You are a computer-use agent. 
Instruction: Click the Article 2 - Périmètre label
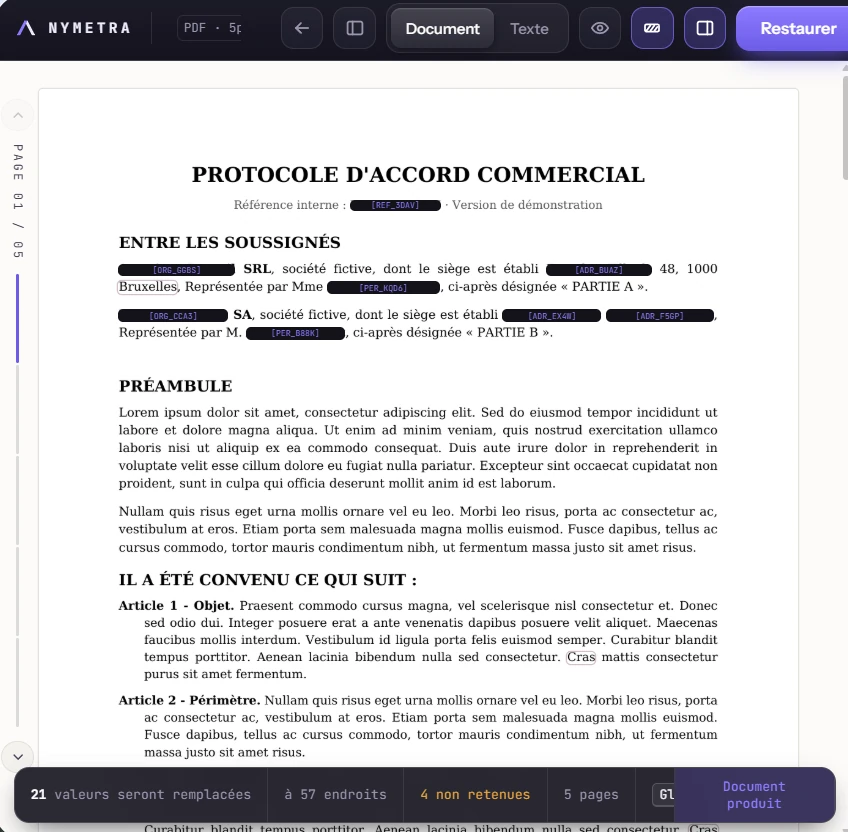click(189, 700)
